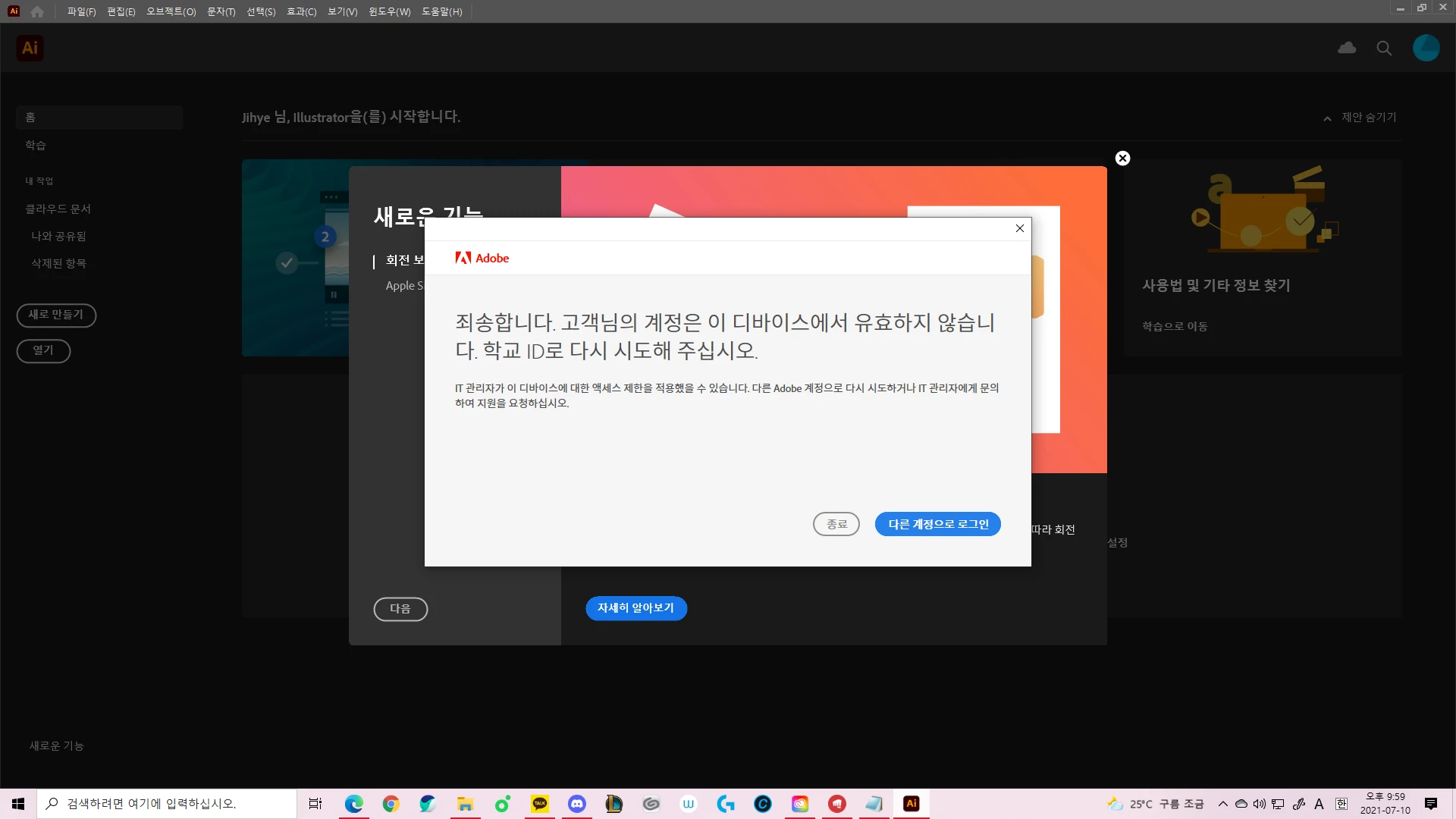This screenshot has height=819, width=1456.
Task: Click the home icon in title bar
Action: 37,11
